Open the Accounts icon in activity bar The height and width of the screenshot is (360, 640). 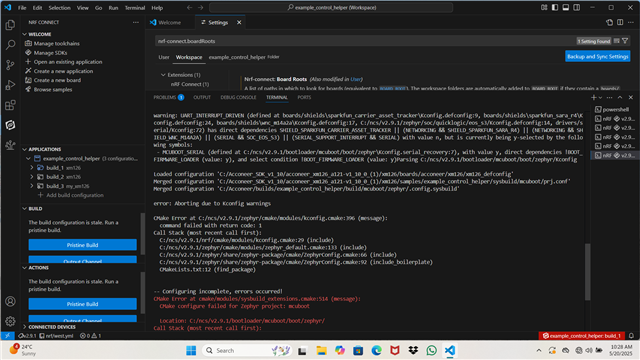pos(10,302)
